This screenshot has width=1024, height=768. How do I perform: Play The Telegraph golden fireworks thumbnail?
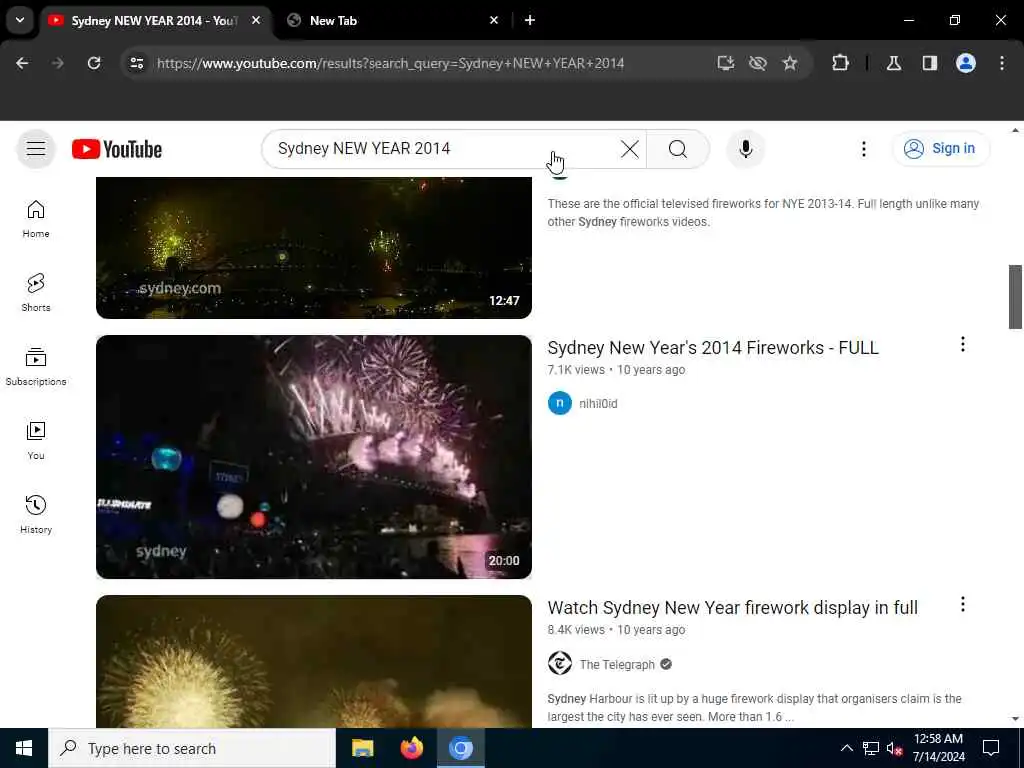313,661
